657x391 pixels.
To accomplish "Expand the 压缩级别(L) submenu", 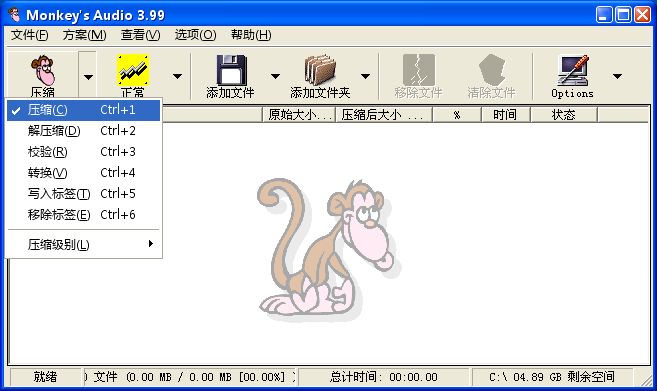I will tap(83, 244).
